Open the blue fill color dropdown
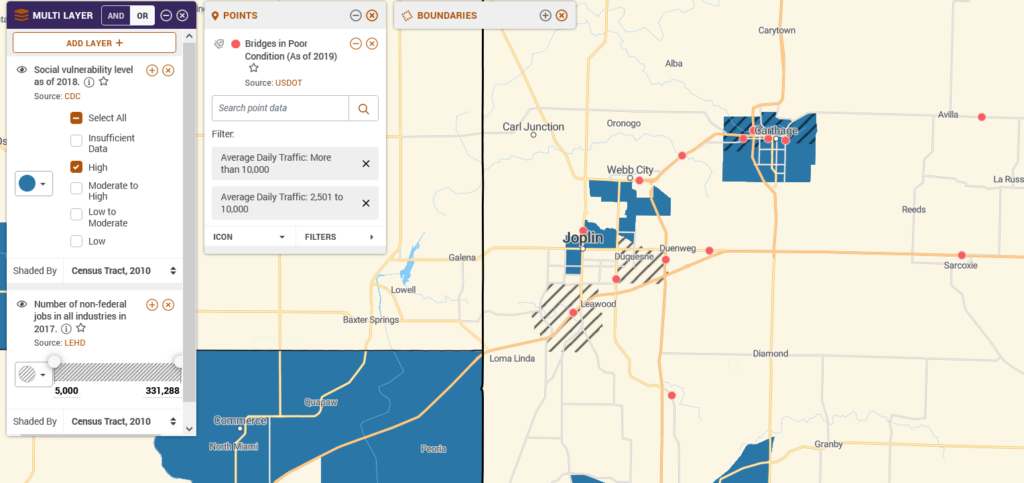 coord(34,183)
